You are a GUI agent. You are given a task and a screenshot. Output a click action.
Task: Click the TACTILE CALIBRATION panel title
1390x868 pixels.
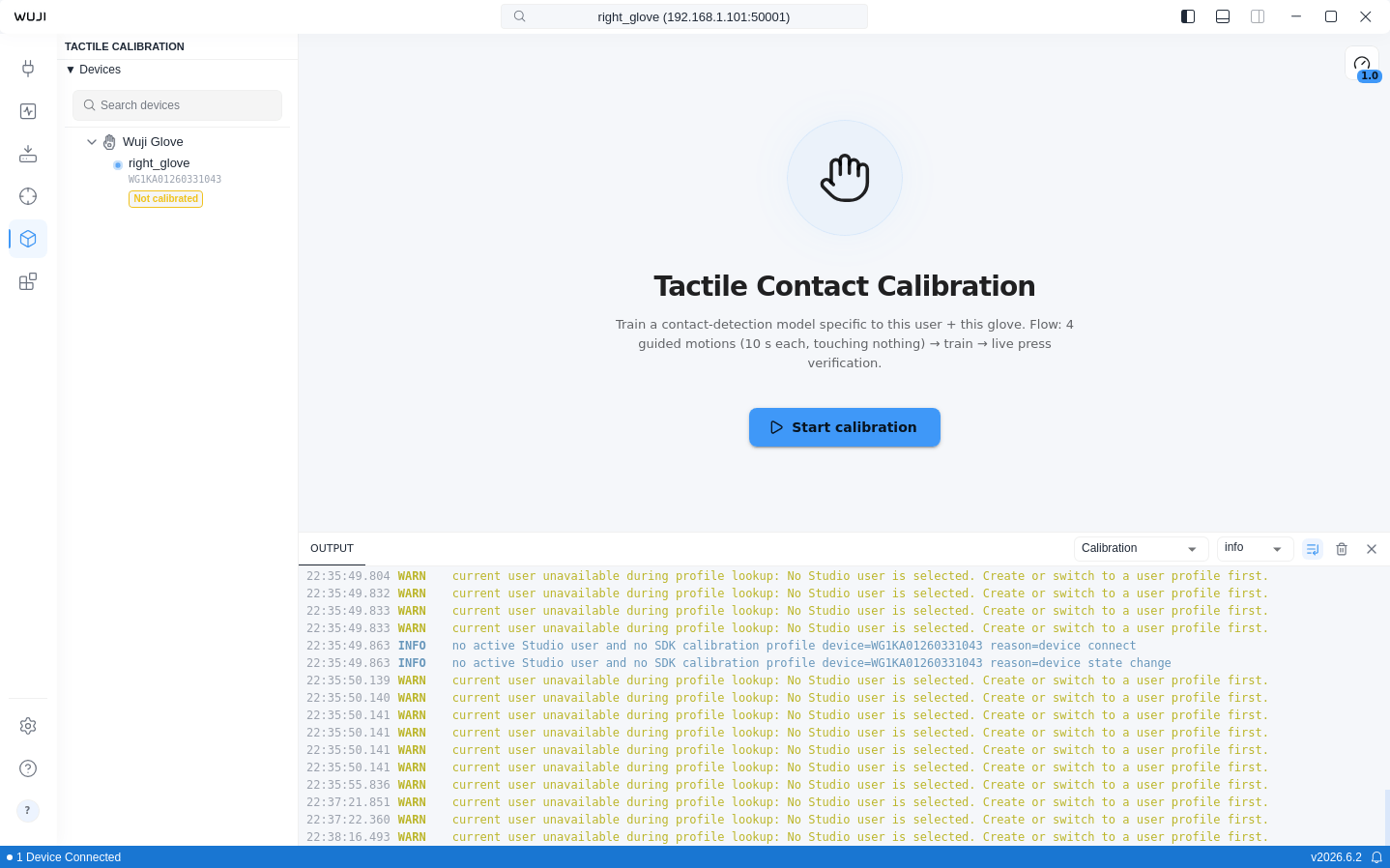[x=125, y=46]
